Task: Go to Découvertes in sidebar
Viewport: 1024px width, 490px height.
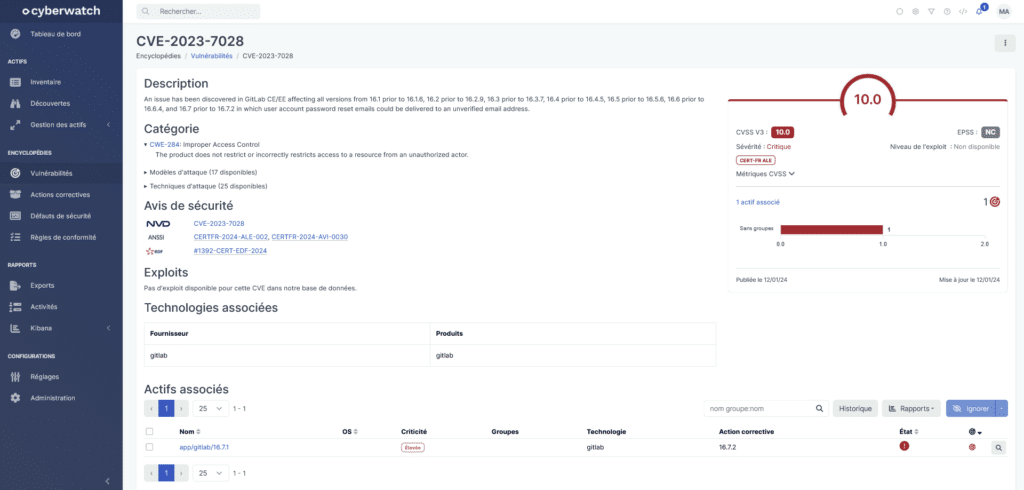Action: tap(50, 103)
